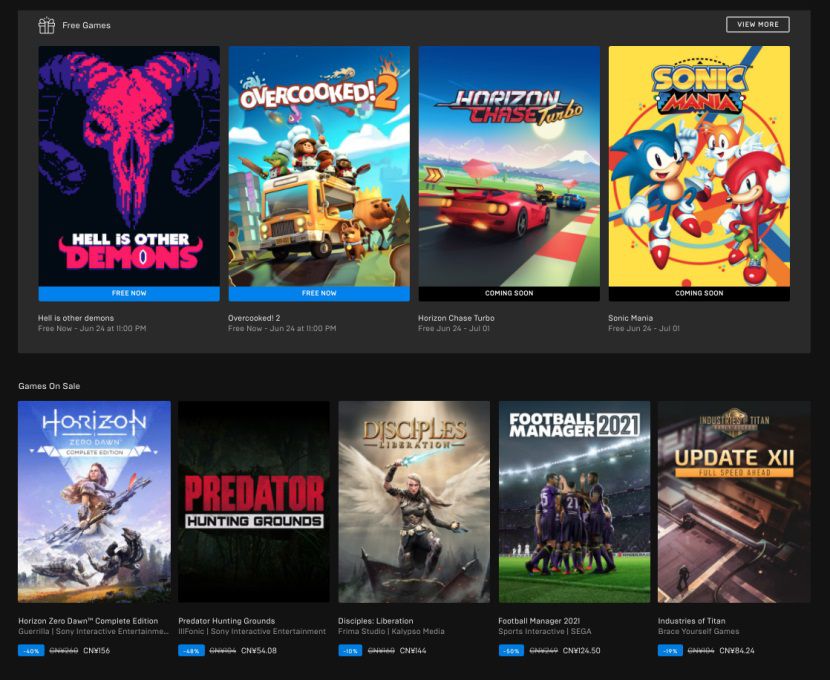Open the 'Football Manager 2021' title text
This screenshot has width=830, height=680.
pyautogui.click(x=539, y=621)
